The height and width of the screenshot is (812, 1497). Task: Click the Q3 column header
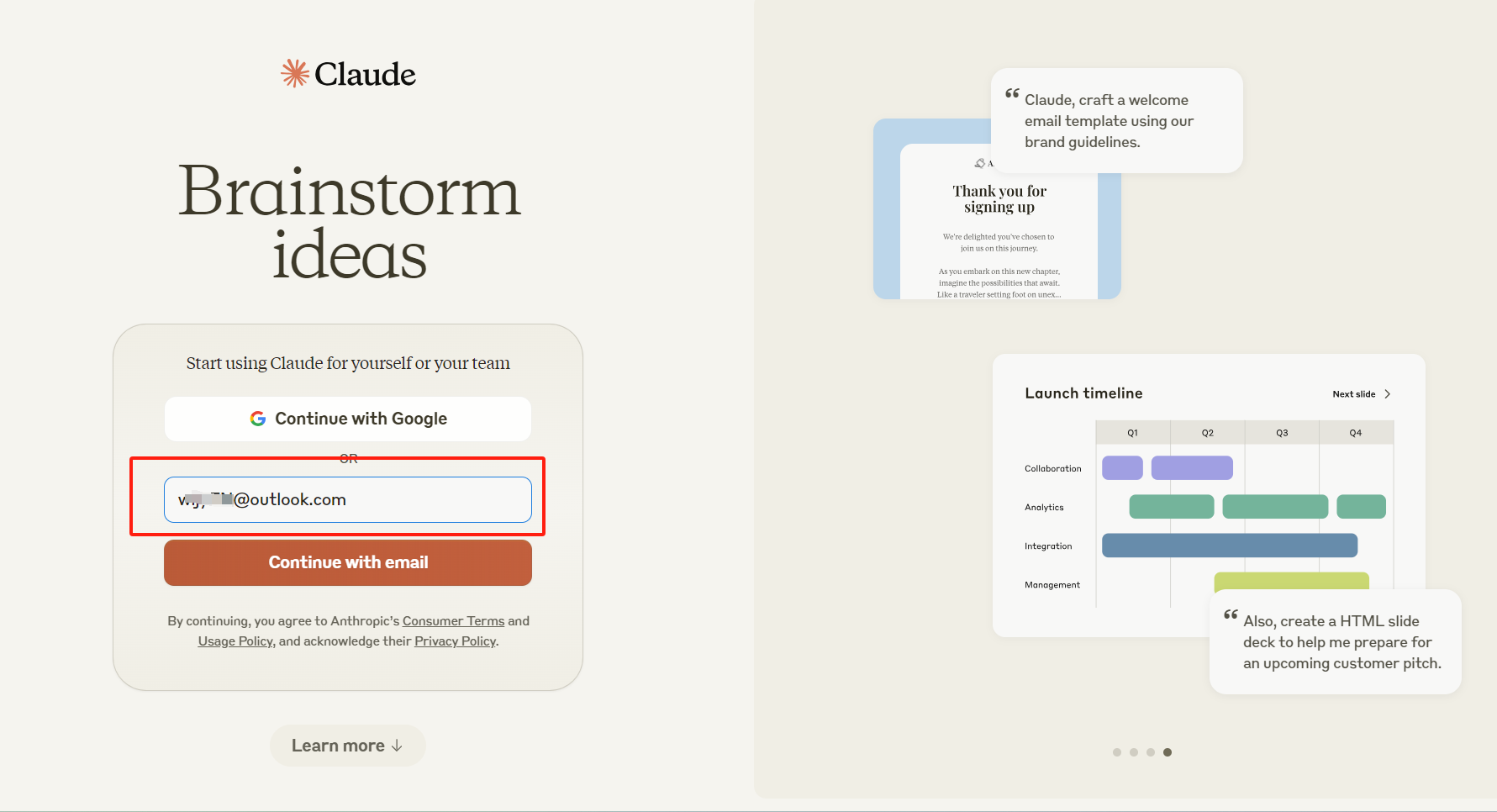(1282, 433)
